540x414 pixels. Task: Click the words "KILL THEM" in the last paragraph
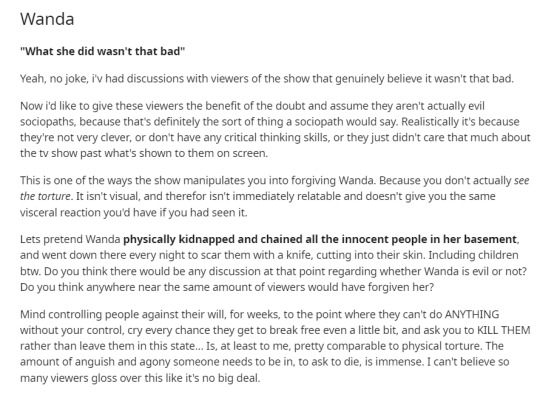(x=503, y=330)
